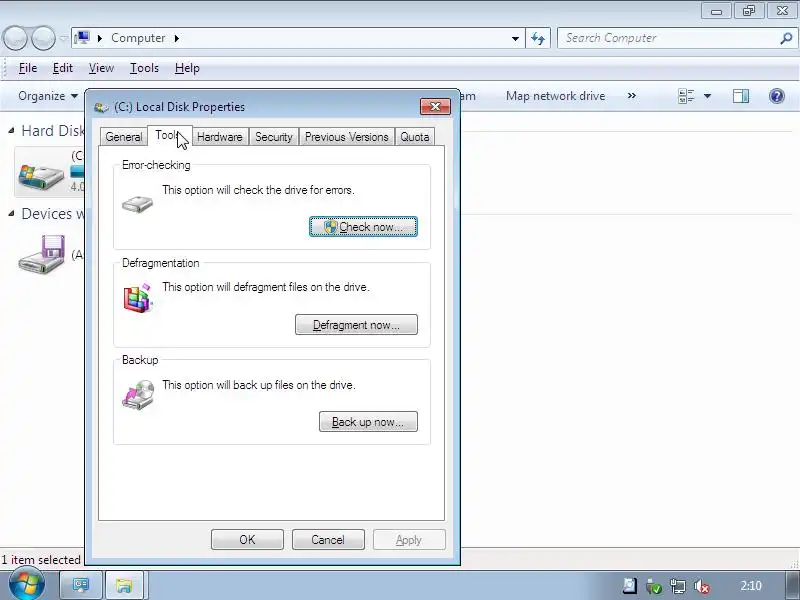This screenshot has width=800, height=600.
Task: Click the change view icon
Action: 686,96
